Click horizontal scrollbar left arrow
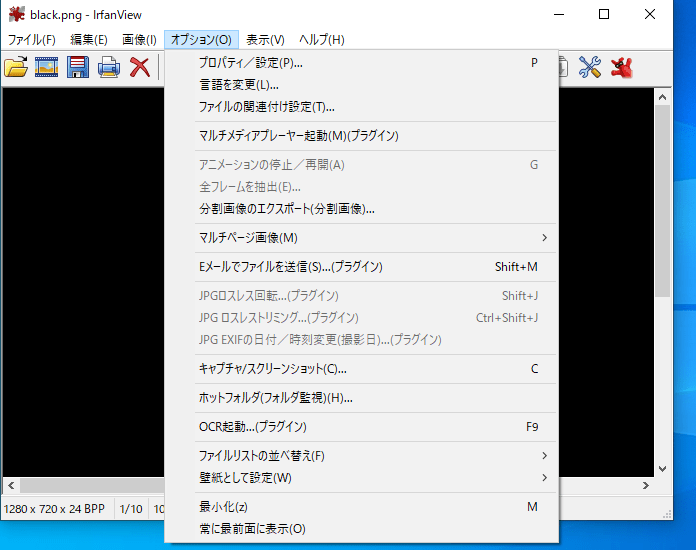 pos(12,486)
